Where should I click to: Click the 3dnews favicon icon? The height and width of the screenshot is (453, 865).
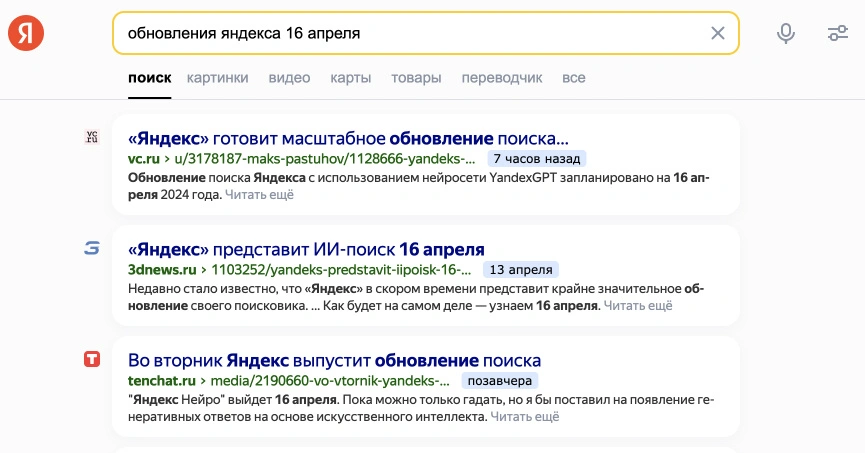point(92,248)
